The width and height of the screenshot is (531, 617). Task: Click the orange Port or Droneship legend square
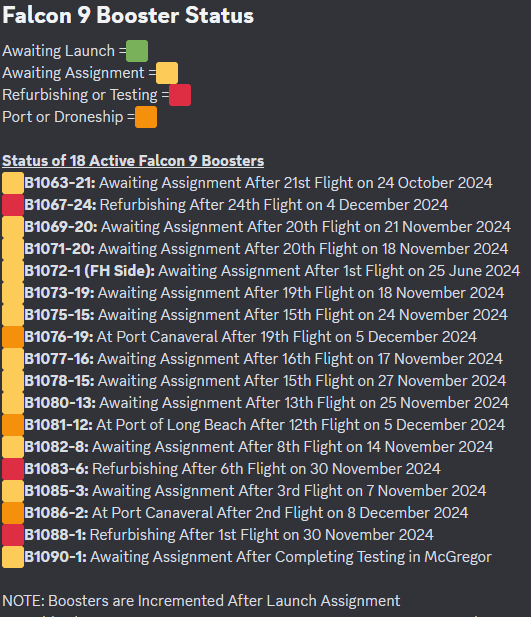point(146,117)
